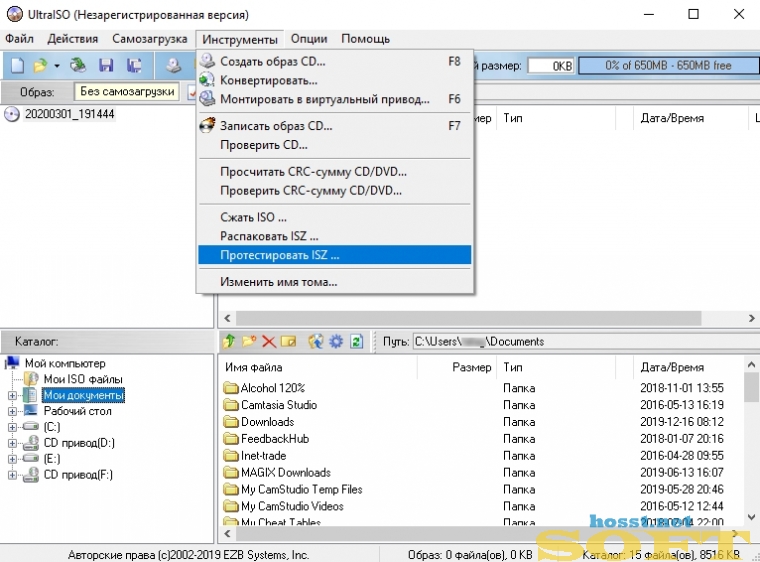Click the Up one folder icon
This screenshot has height=562, width=760.
229,341
